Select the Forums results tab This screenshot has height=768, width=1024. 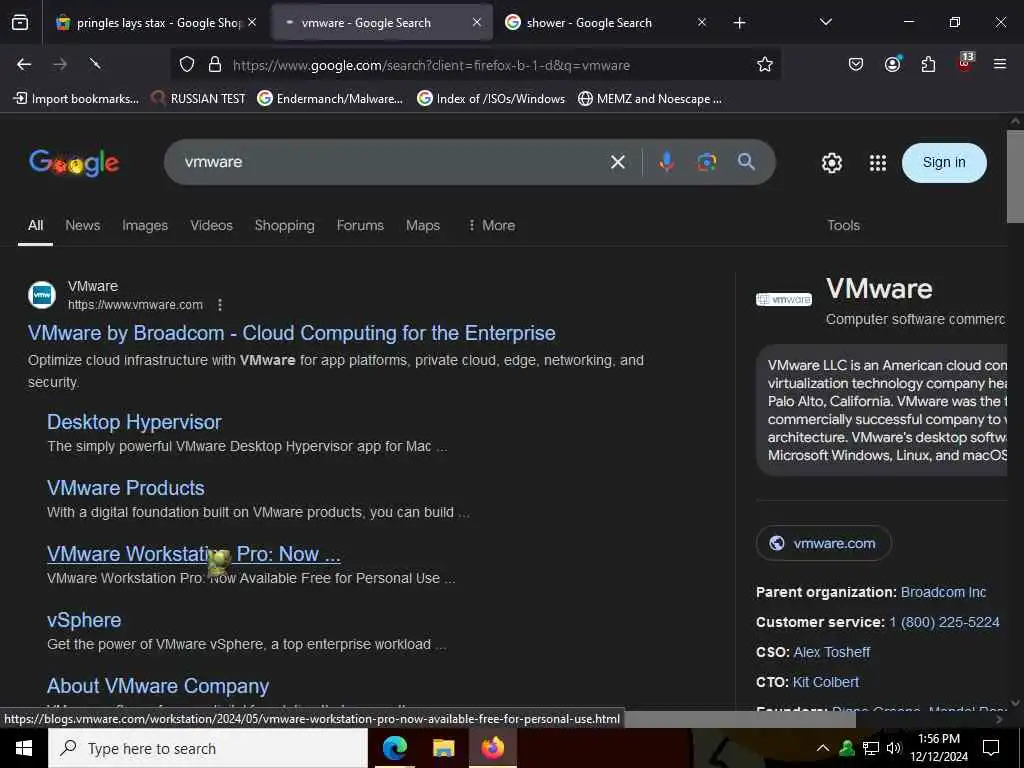click(360, 225)
